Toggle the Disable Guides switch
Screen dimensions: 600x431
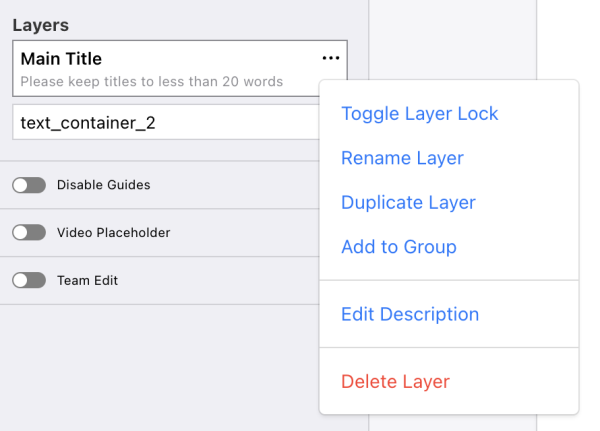[29, 185]
